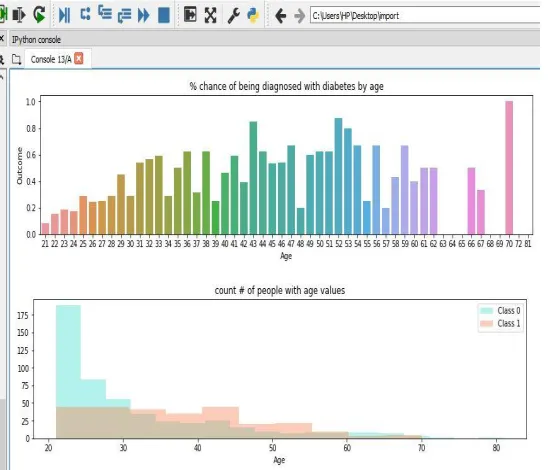This screenshot has width=550, height=470.
Task: Click the '% chance of being diagnosed' title
Action: click(x=286, y=86)
